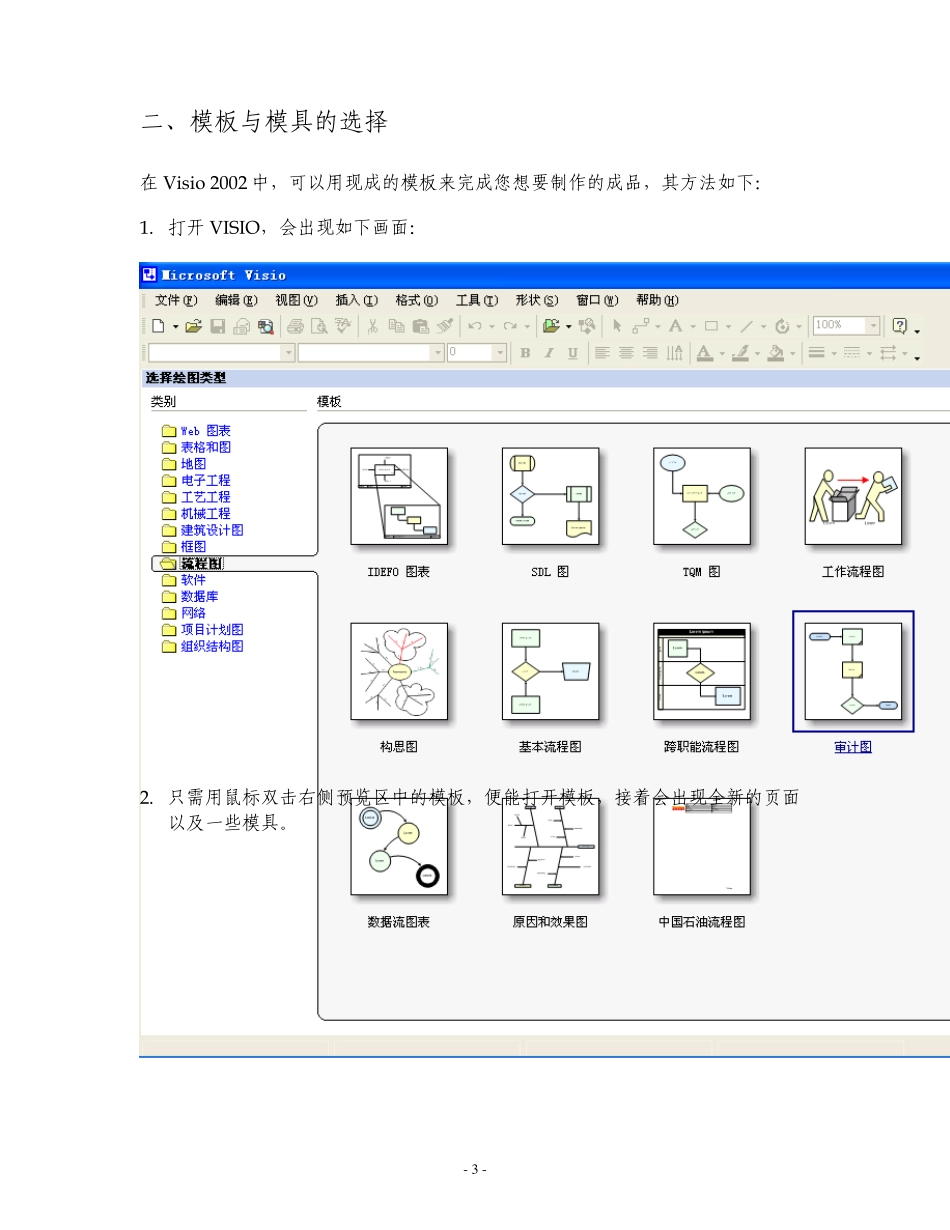The height and width of the screenshot is (1230, 950).
Task: Select the 基本流程图 template thumbnail
Action: coord(550,671)
